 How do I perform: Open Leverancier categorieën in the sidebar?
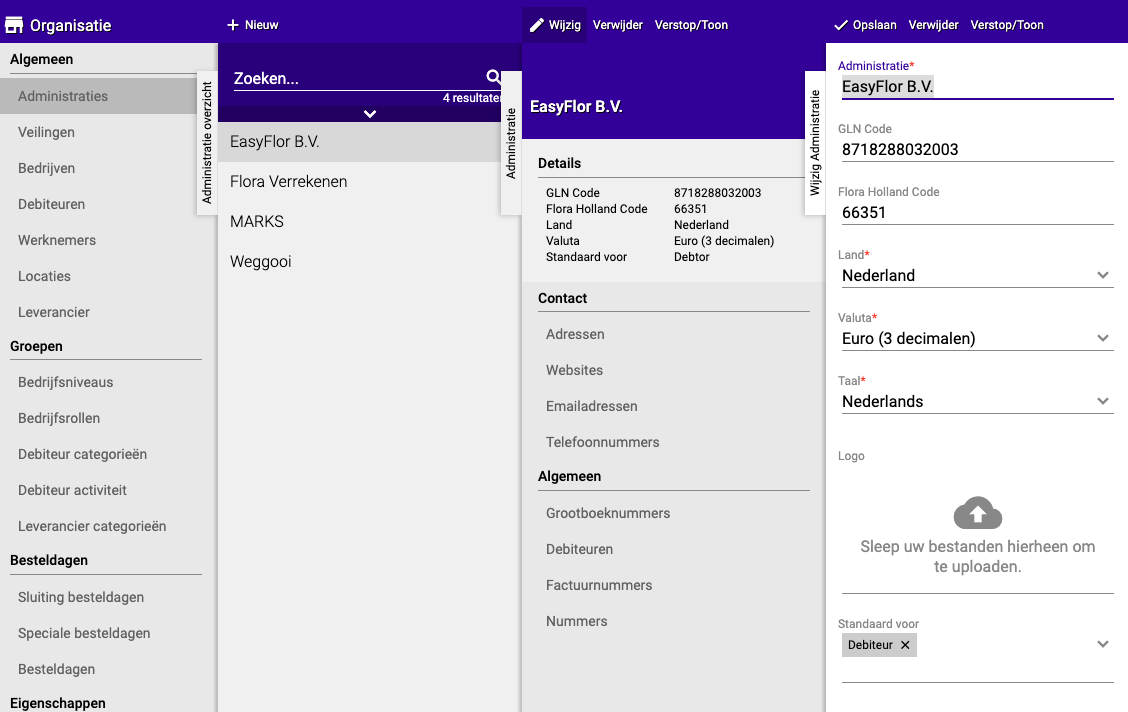click(x=92, y=526)
